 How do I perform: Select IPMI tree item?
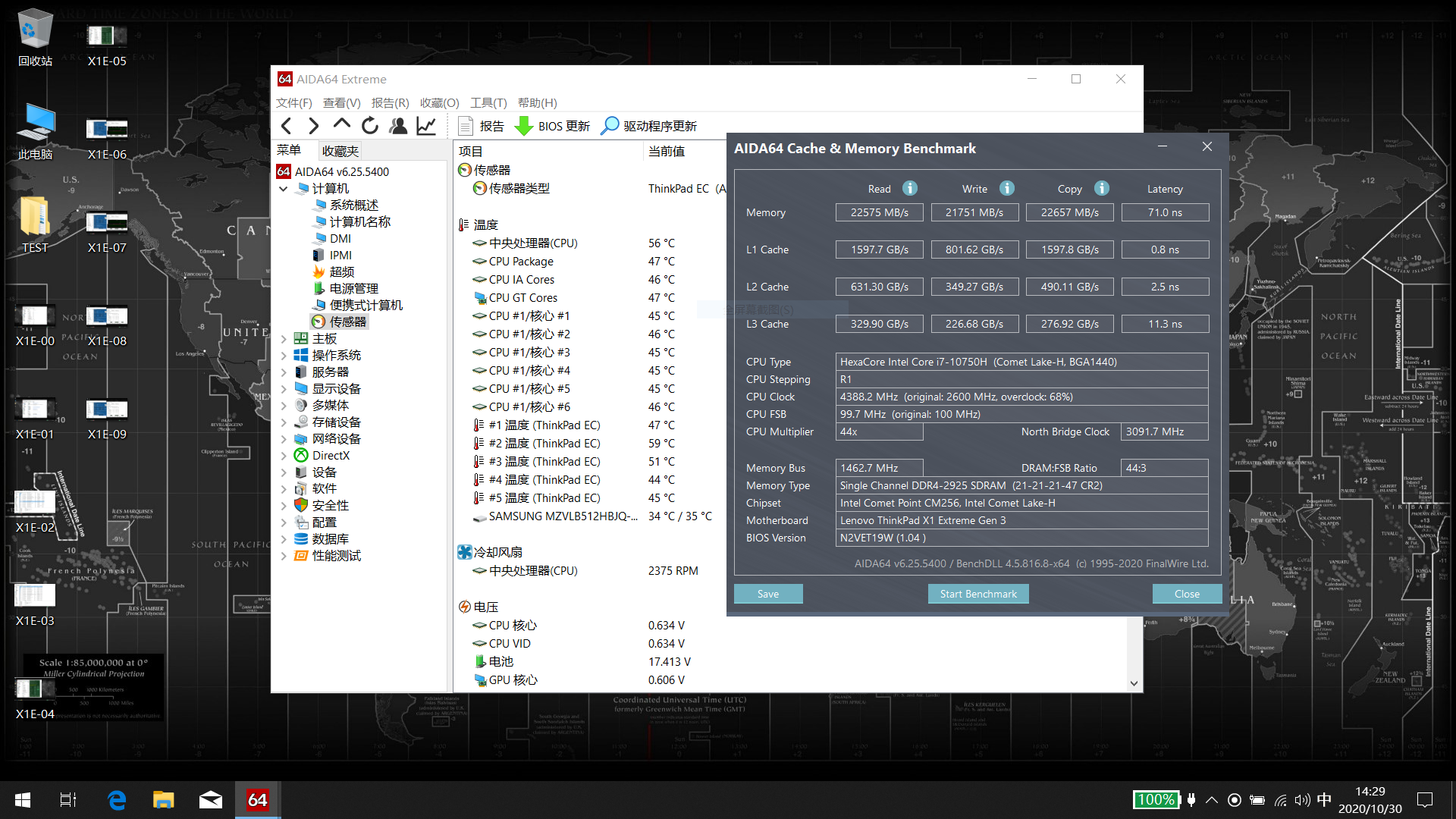pyautogui.click(x=340, y=256)
